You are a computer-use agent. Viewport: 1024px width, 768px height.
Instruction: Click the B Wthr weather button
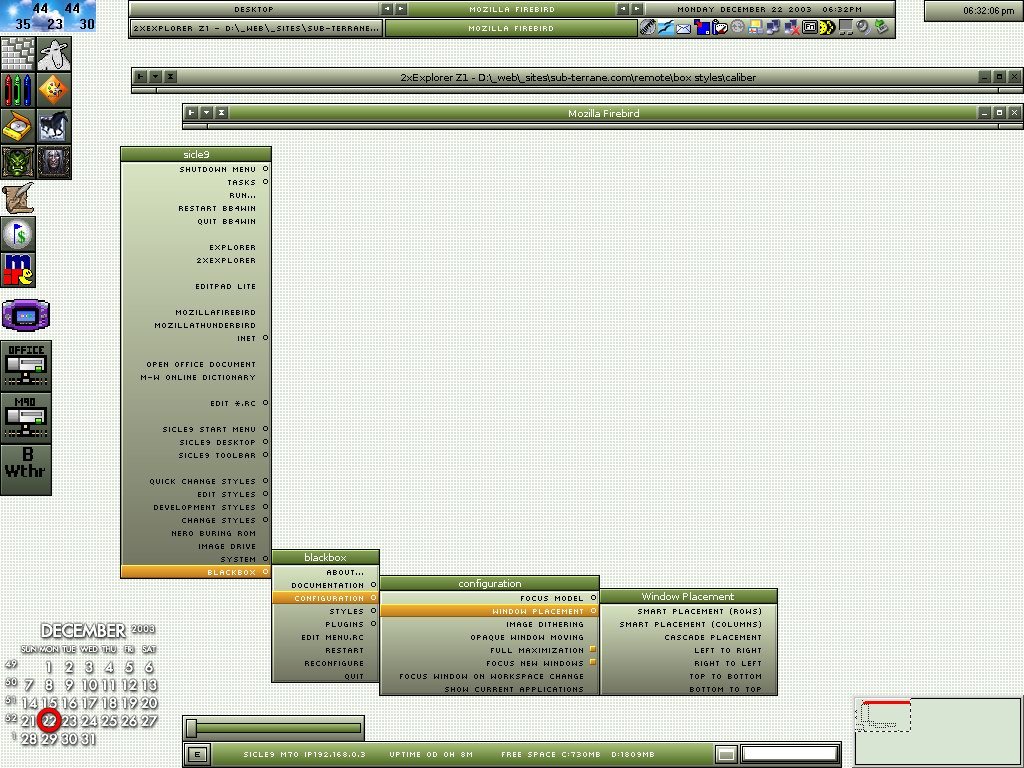tap(25, 470)
